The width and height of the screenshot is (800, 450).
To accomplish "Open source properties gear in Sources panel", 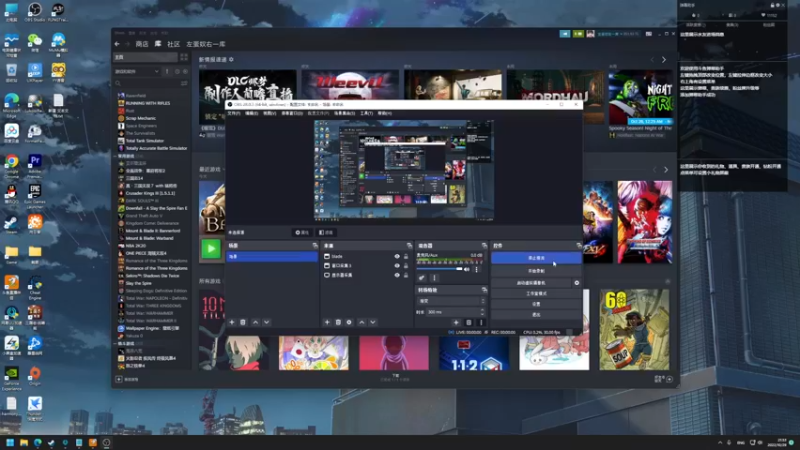I will [349, 322].
